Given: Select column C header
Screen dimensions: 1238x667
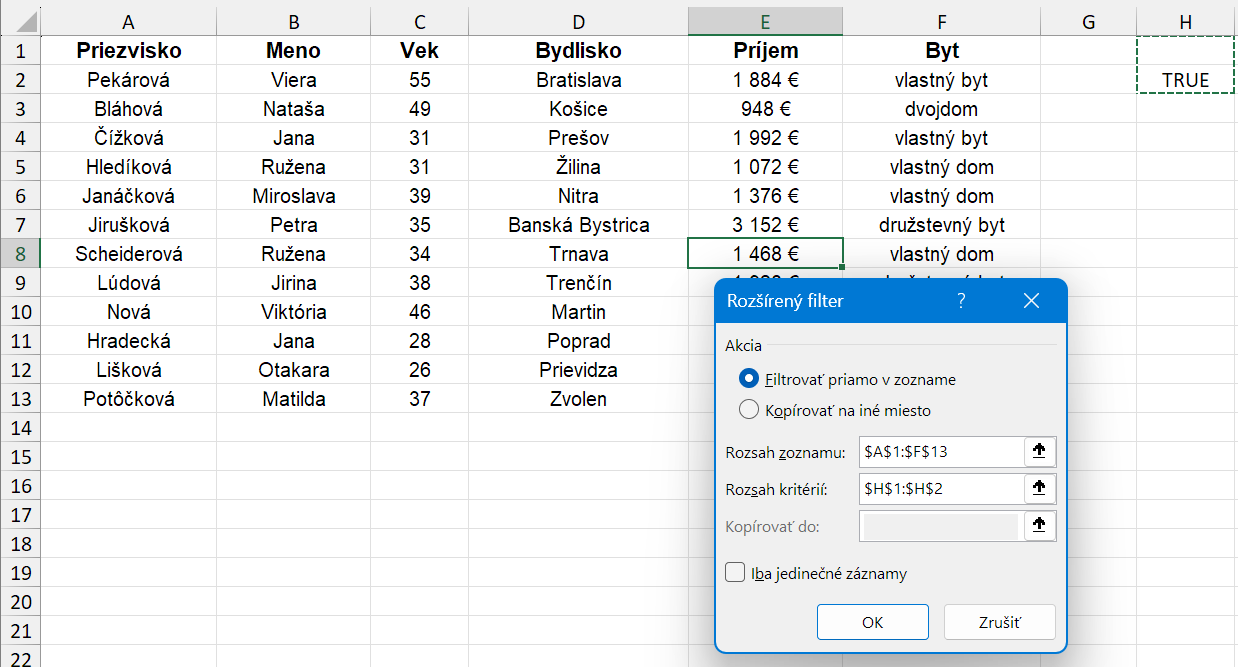Looking at the screenshot, I should pos(419,22).
